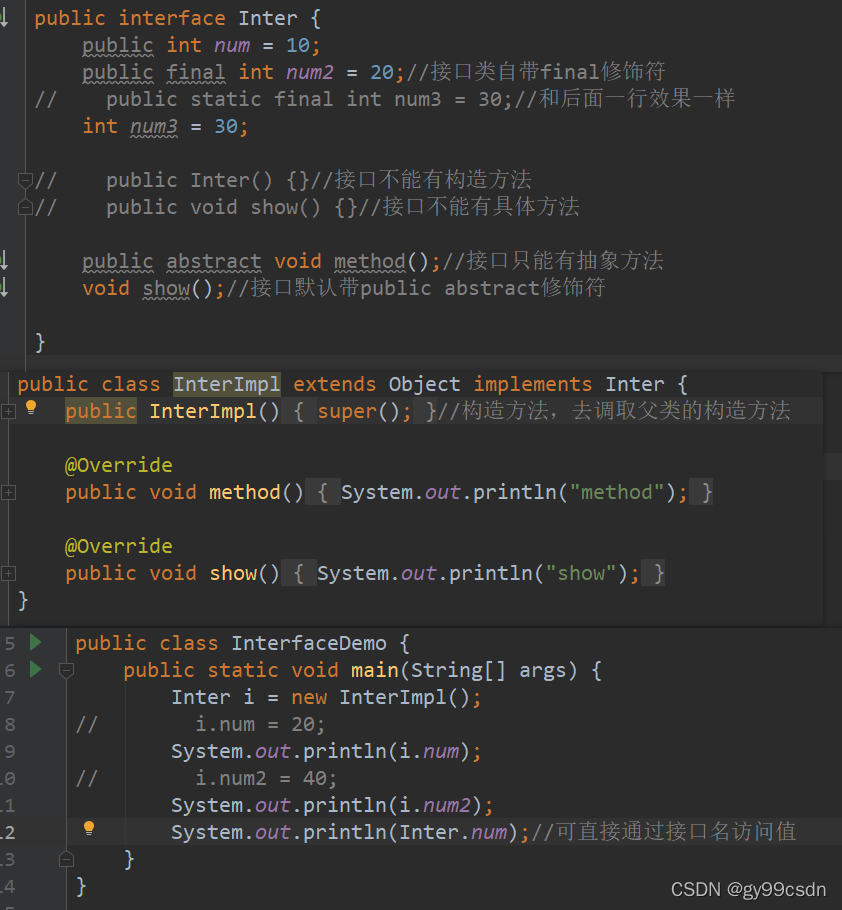Screen dimensions: 842x910
Task: Click the commented line 'i.num = 20;'
Action: coord(260,724)
